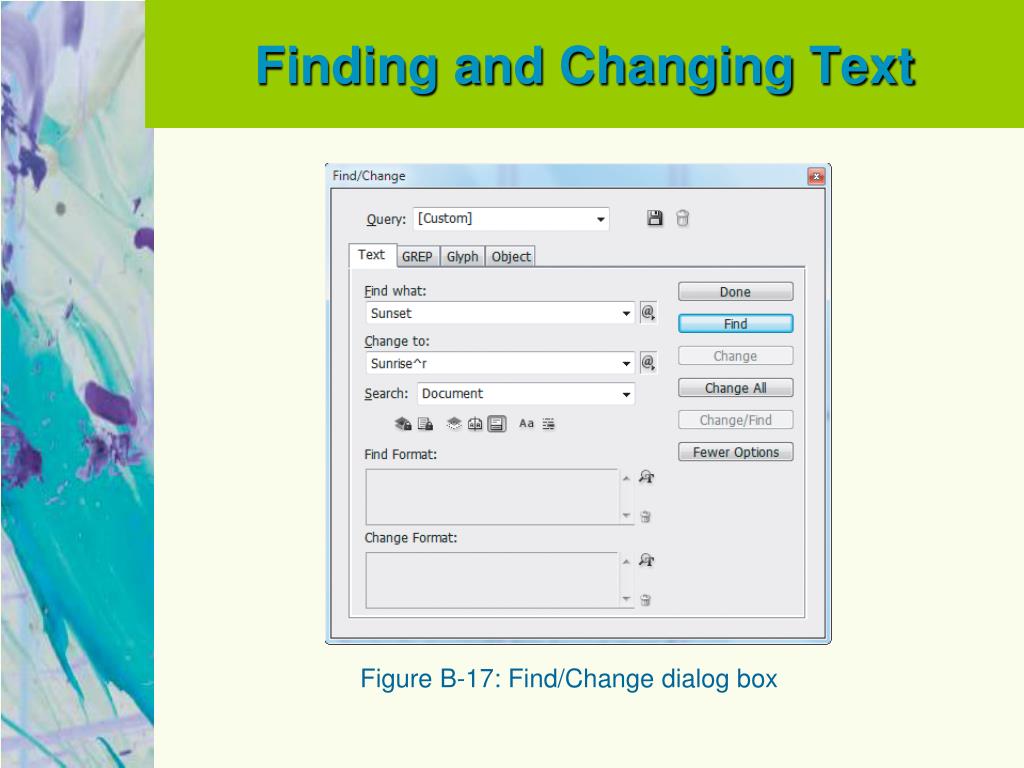
Task: Close the Find/Change dialog box
Action: coord(816,176)
